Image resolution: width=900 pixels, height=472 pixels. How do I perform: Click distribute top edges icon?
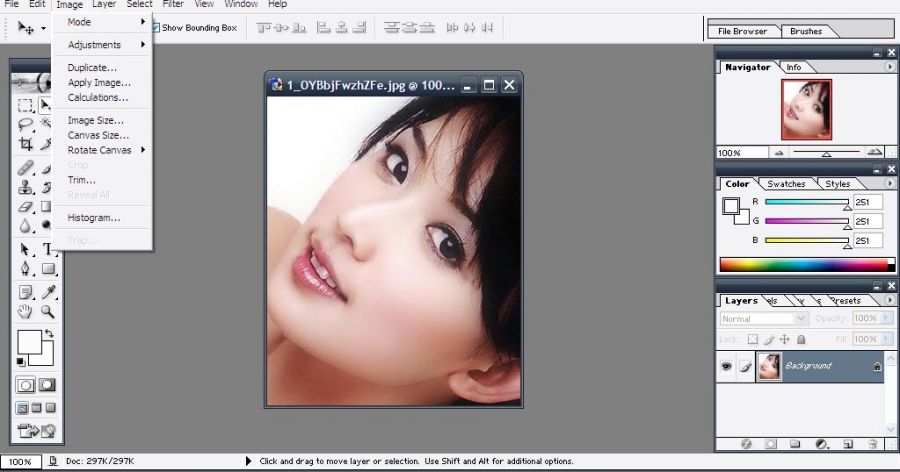click(391, 28)
